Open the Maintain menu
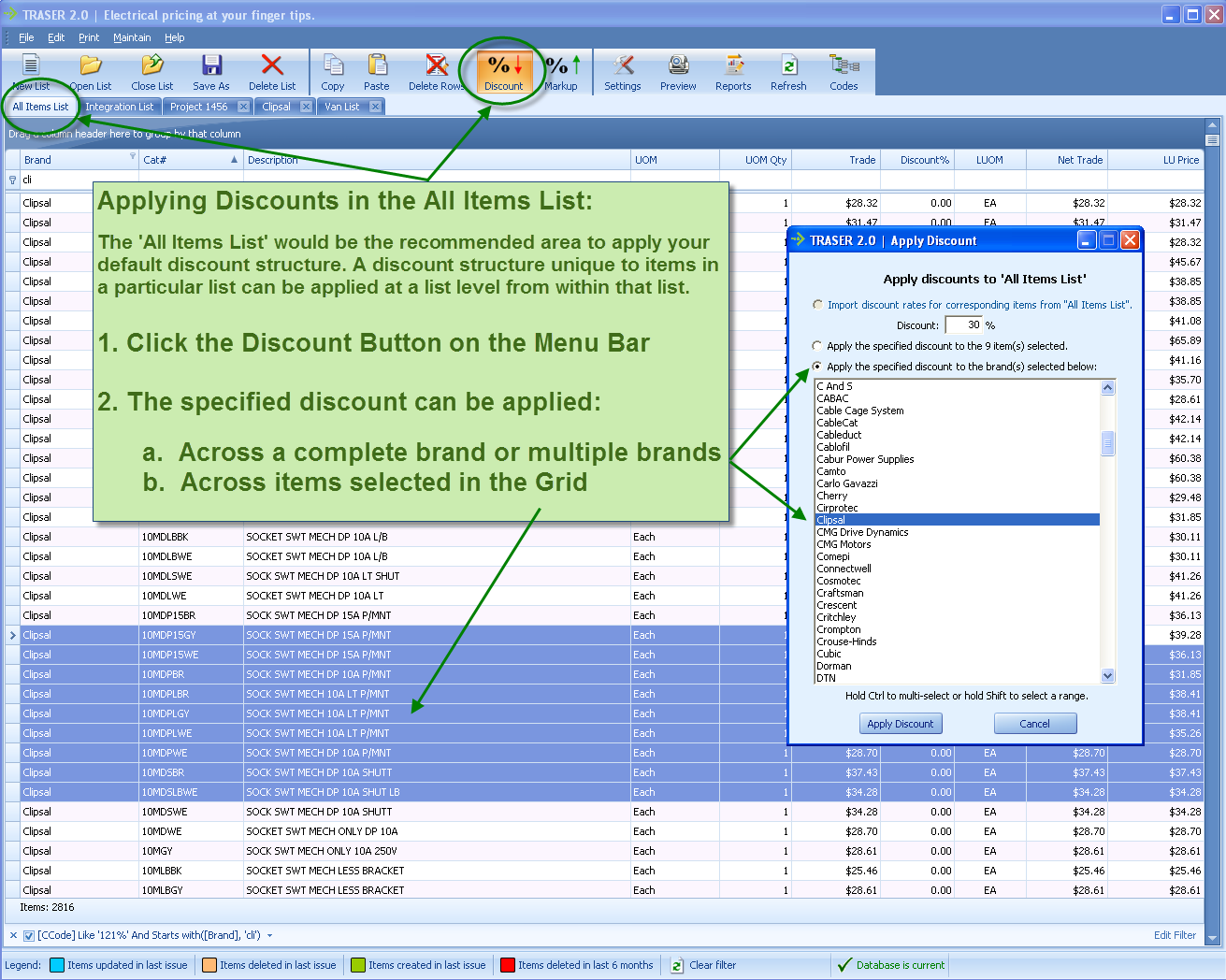This screenshot has width=1226, height=980. coord(132,37)
